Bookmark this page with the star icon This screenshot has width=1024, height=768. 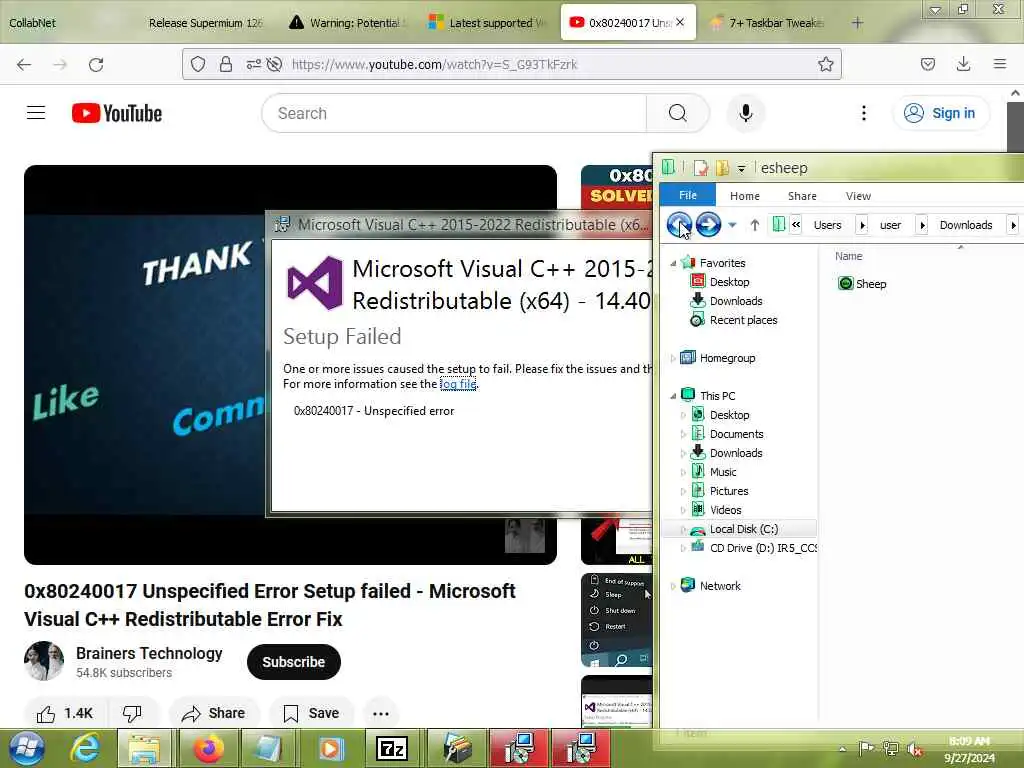[825, 64]
